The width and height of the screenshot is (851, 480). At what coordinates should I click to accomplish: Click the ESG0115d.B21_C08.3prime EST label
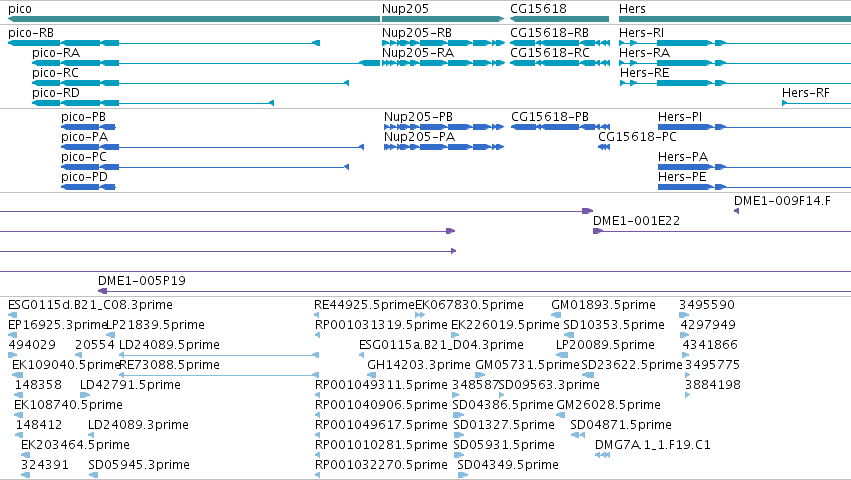[90, 305]
